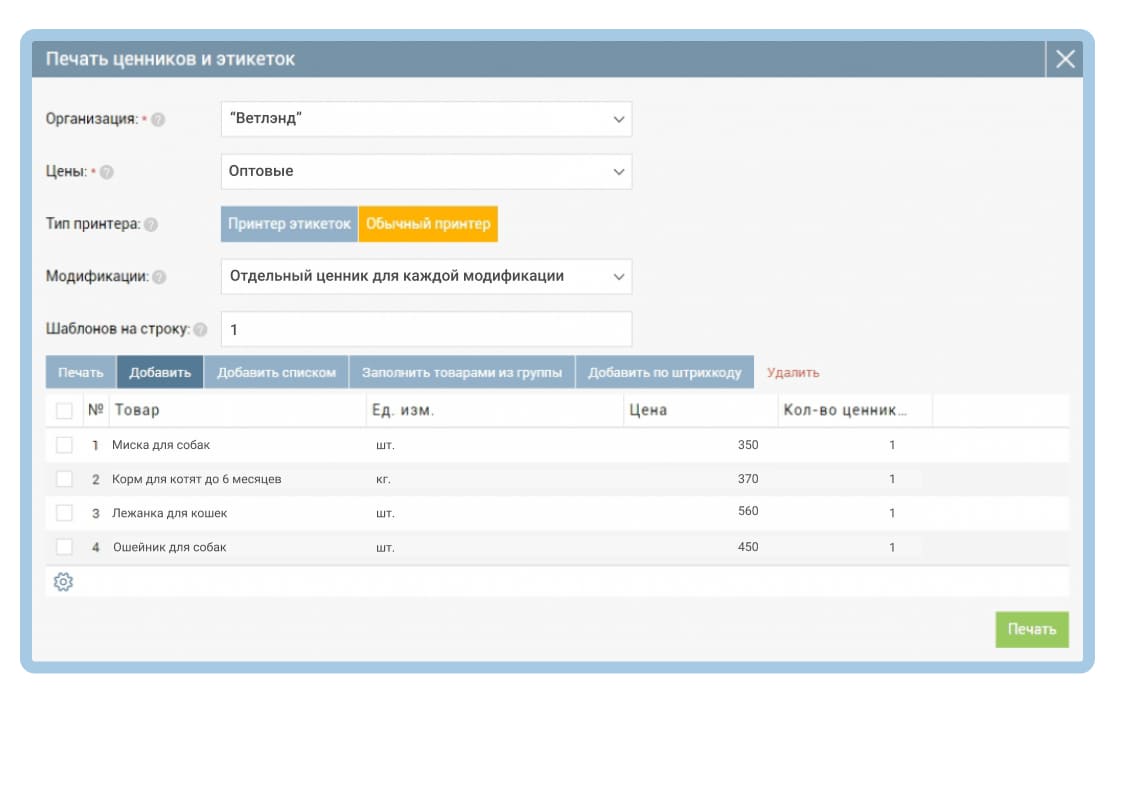The width and height of the screenshot is (1127, 810).
Task: Click price 450 of Ошейник для собак
Action: (748, 547)
